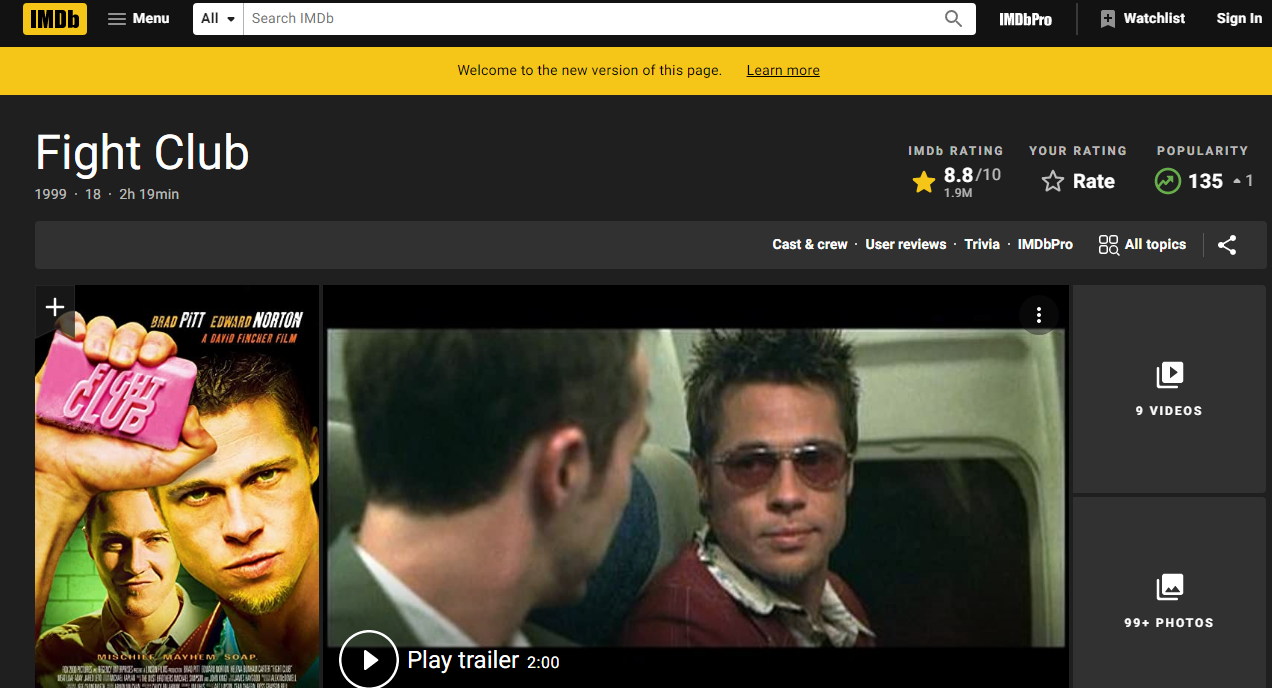Click the share icon
Image resolution: width=1272 pixels, height=688 pixels.
click(x=1227, y=245)
